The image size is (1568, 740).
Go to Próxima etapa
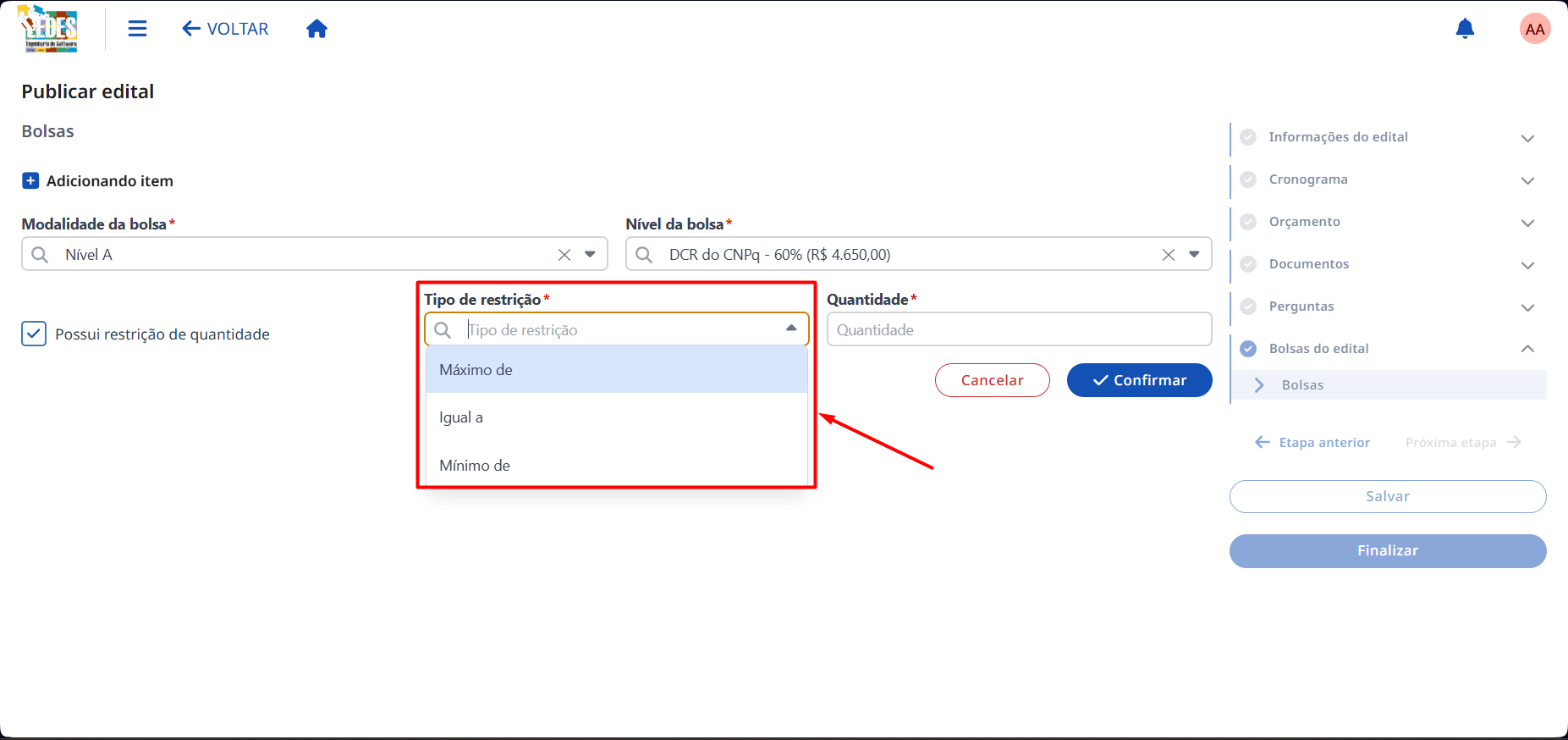[1464, 443]
